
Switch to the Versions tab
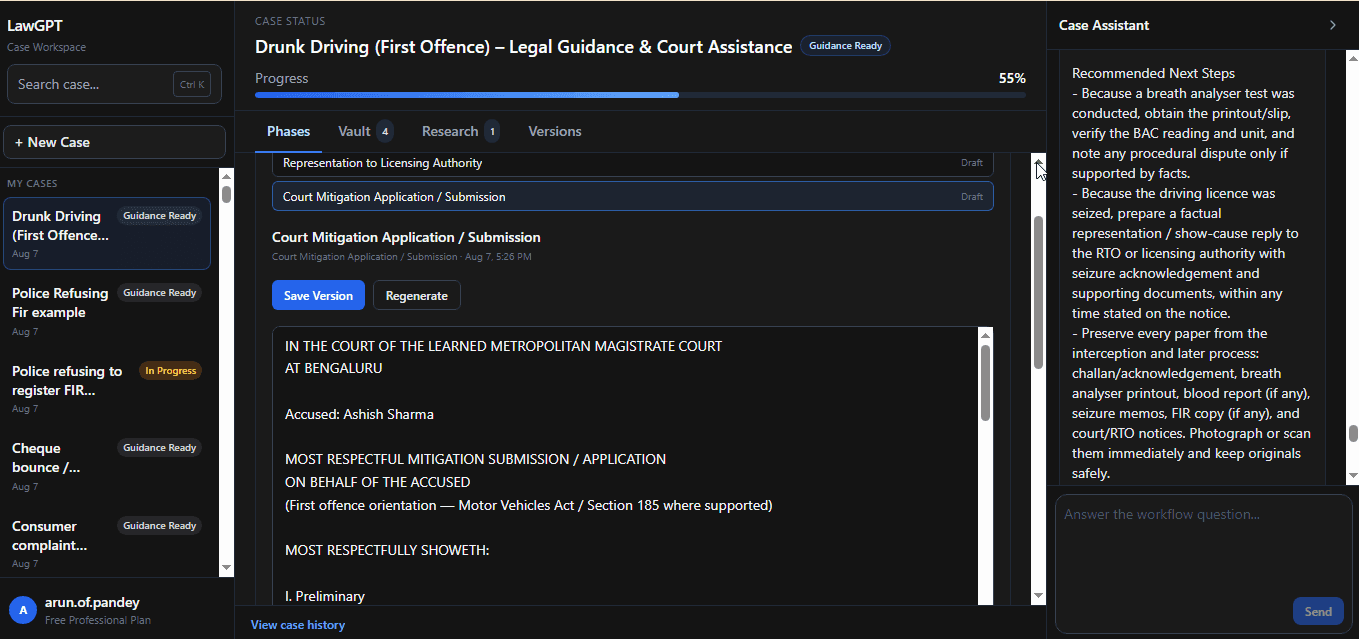[x=554, y=131]
